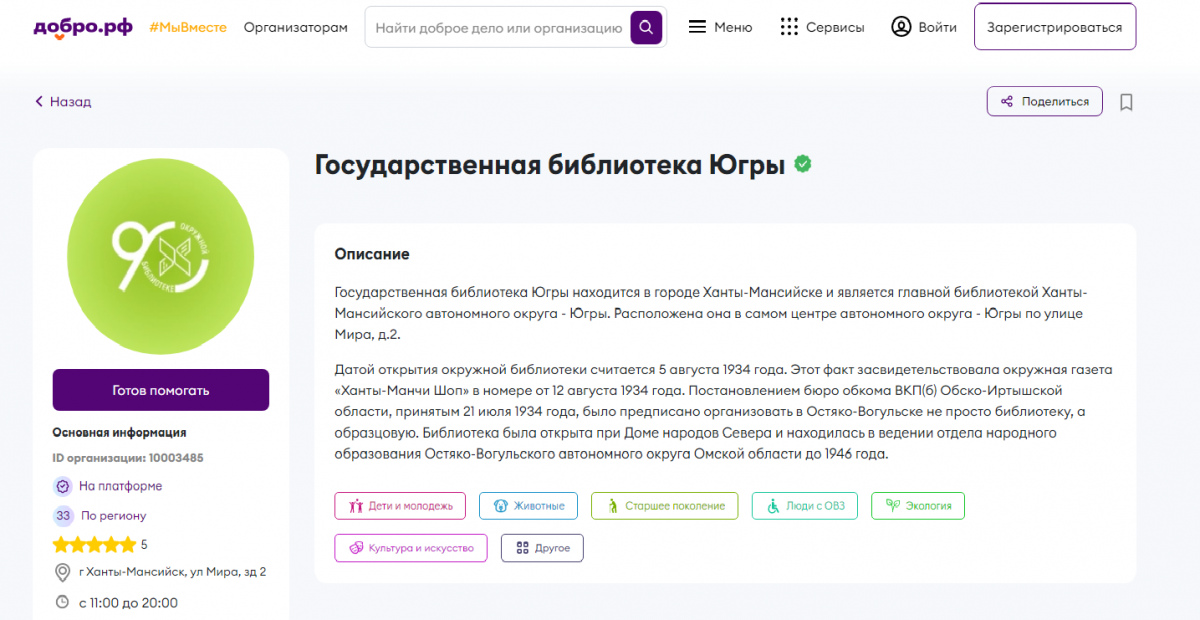Click the Войти link
1200x620 pixels.
click(938, 27)
